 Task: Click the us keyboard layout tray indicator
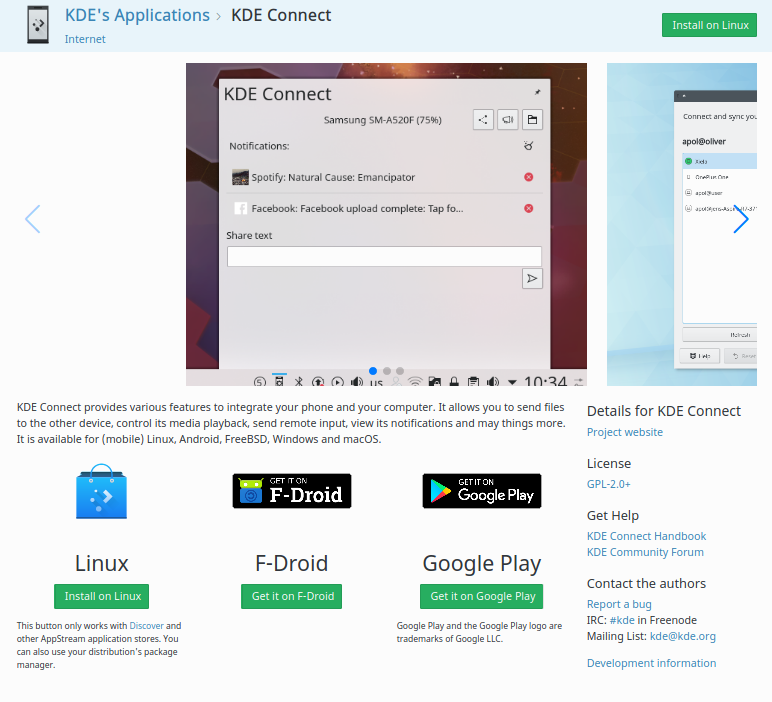tap(376, 383)
